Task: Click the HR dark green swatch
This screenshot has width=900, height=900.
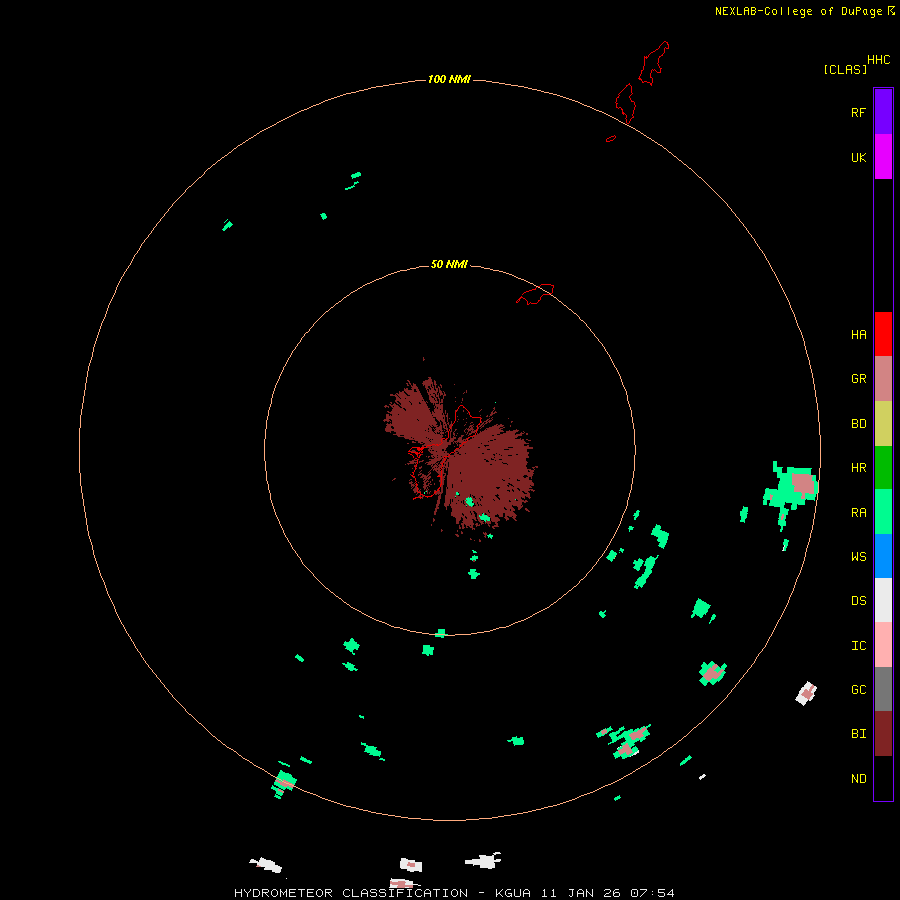Action: pos(883,468)
